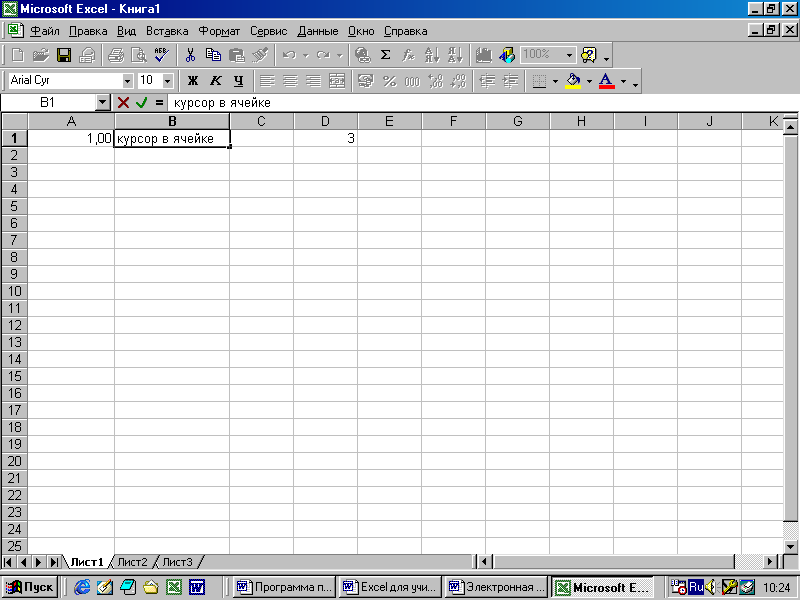Viewport: 800px width, 600px height.
Task: Switch to Лист3 sheet tab
Action: (177, 562)
